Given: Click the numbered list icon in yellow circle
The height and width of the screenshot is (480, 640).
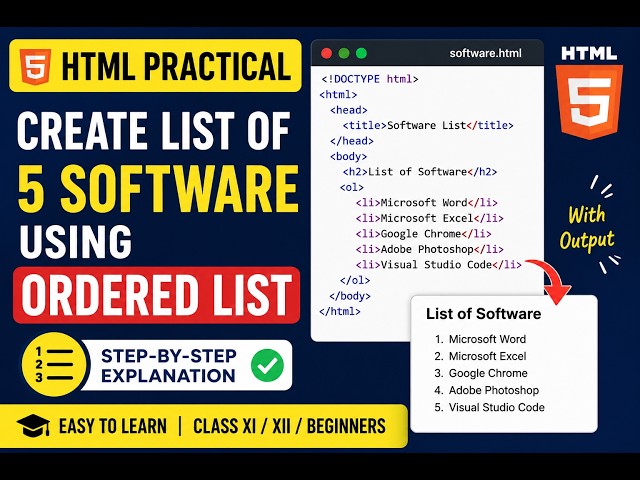Looking at the screenshot, I should (54, 364).
